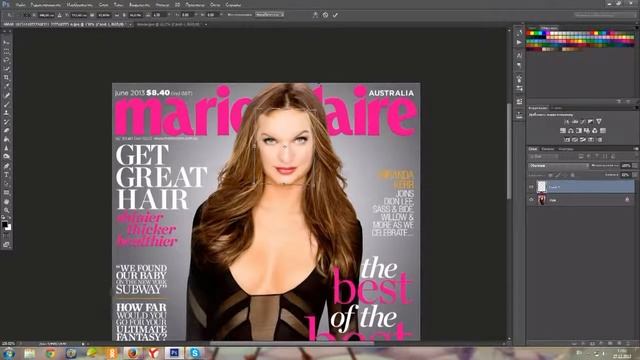Image resolution: width=640 pixels, height=360 pixels.
Task: Select the Type tool
Action: click(x=6, y=175)
